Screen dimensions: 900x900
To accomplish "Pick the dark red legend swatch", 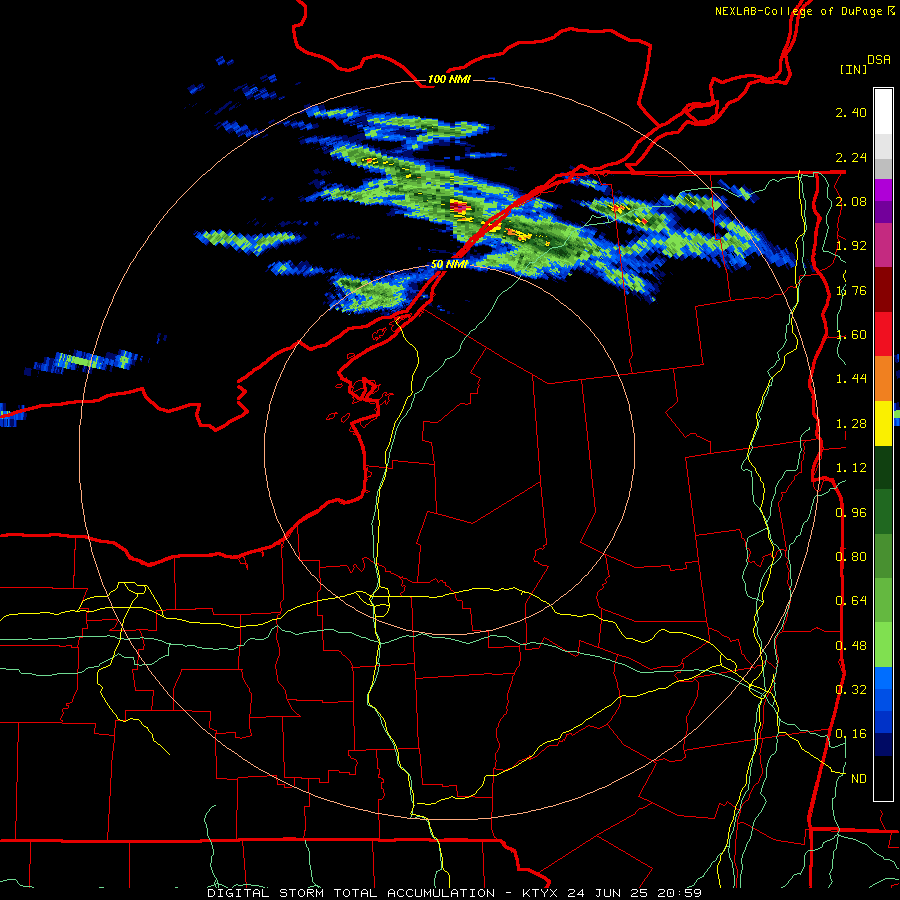I will [883, 290].
